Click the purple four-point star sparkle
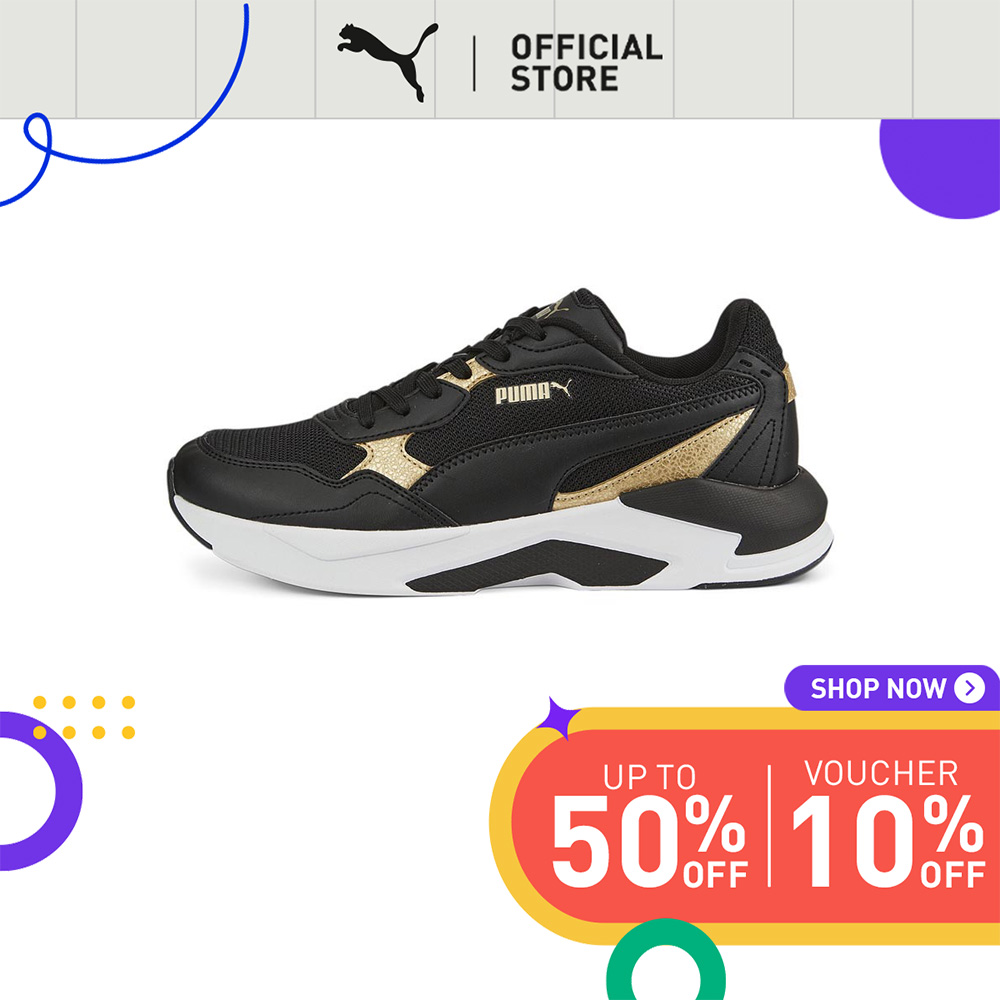This screenshot has width=1000, height=1000. tap(557, 717)
